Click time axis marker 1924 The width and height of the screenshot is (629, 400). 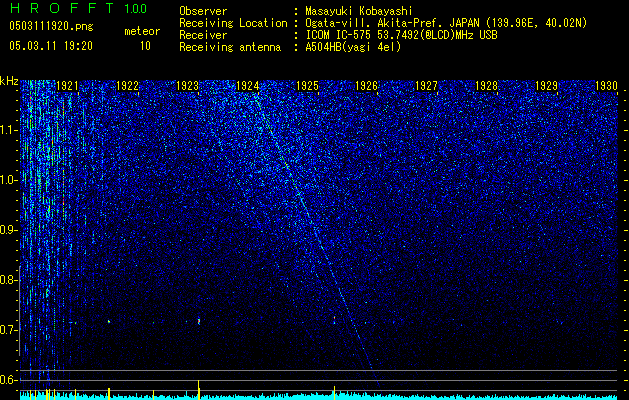tap(247, 85)
